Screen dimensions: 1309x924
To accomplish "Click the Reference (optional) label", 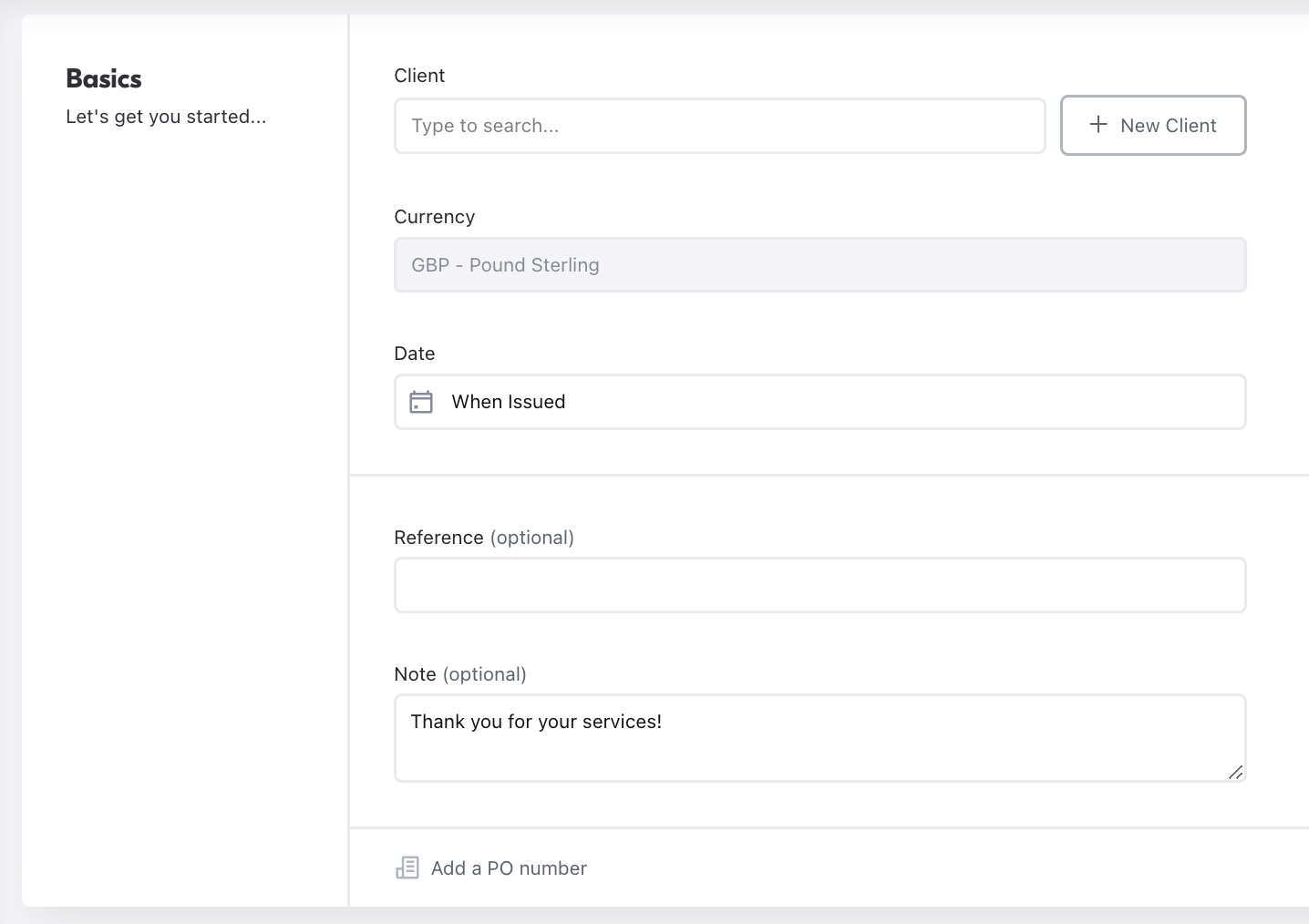I will (484, 538).
